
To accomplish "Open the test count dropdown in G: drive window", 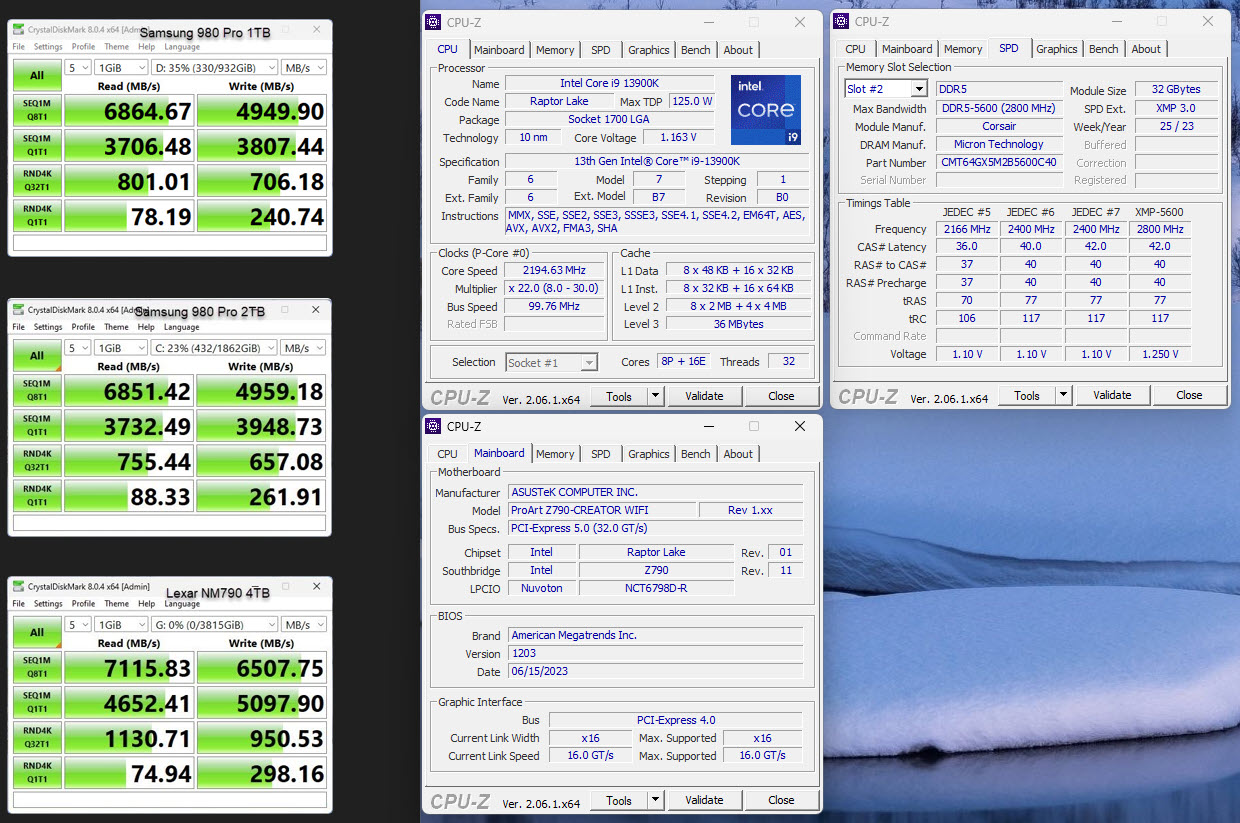I will click(77, 624).
